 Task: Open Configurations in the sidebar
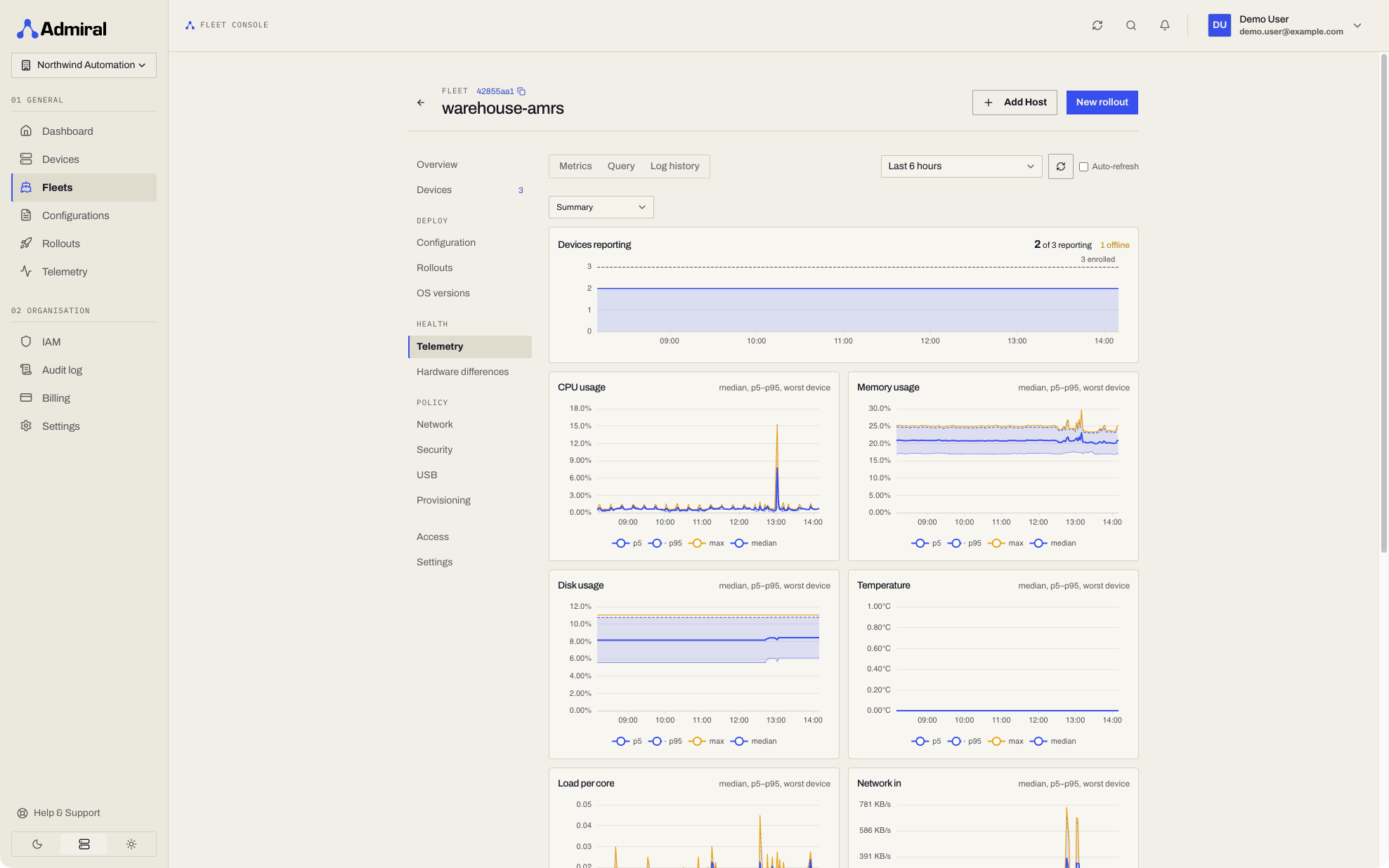point(84,216)
